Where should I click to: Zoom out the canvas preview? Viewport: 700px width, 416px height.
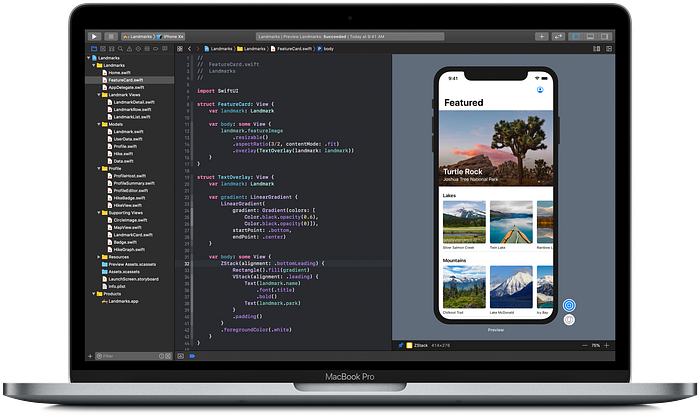point(585,345)
